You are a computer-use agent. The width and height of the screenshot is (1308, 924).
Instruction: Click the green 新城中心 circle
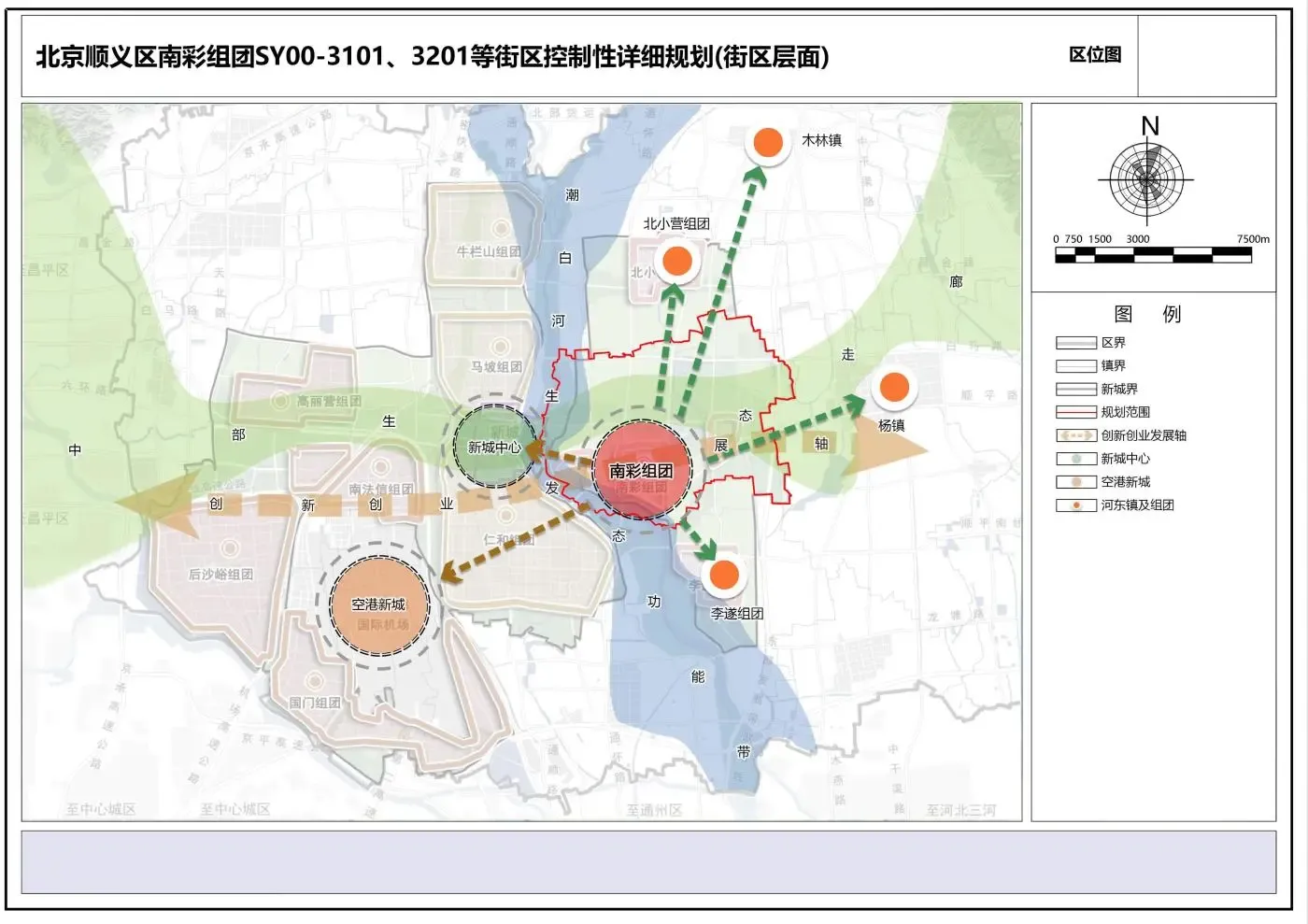coord(494,447)
